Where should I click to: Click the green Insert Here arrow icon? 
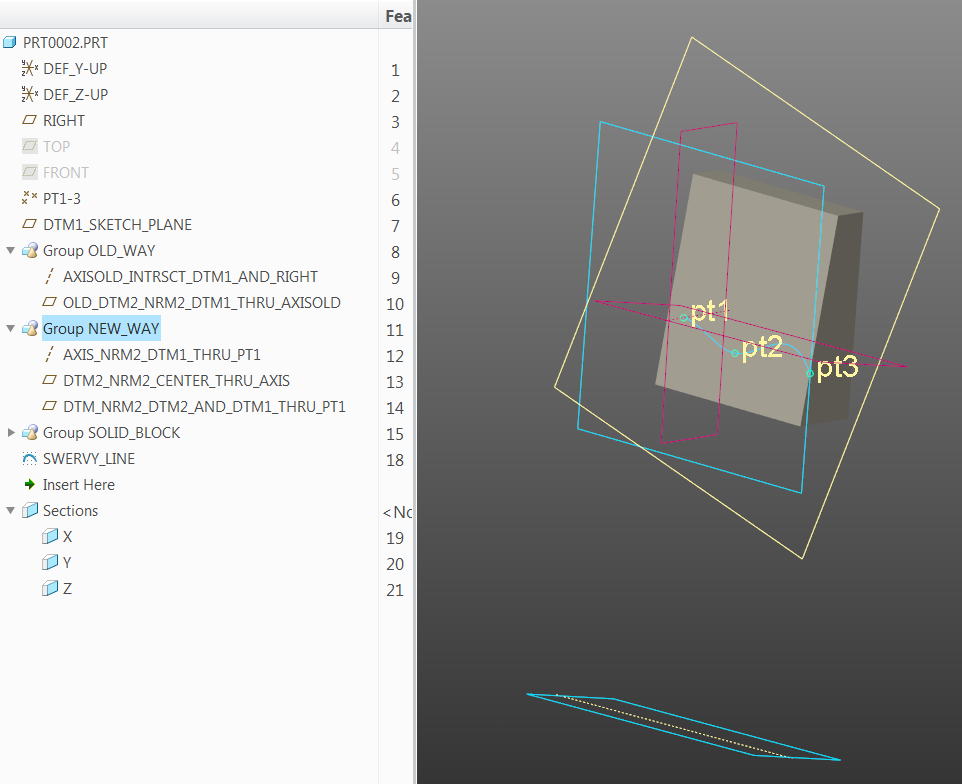[29, 484]
